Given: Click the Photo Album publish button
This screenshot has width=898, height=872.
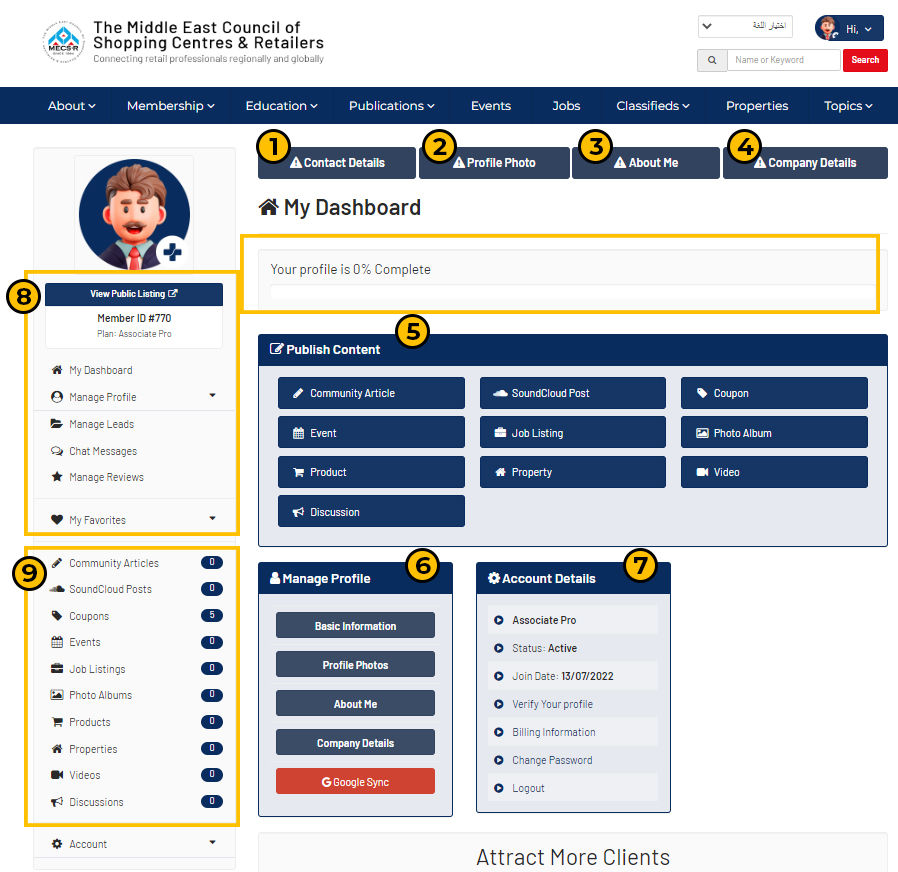Looking at the screenshot, I should pos(774,433).
